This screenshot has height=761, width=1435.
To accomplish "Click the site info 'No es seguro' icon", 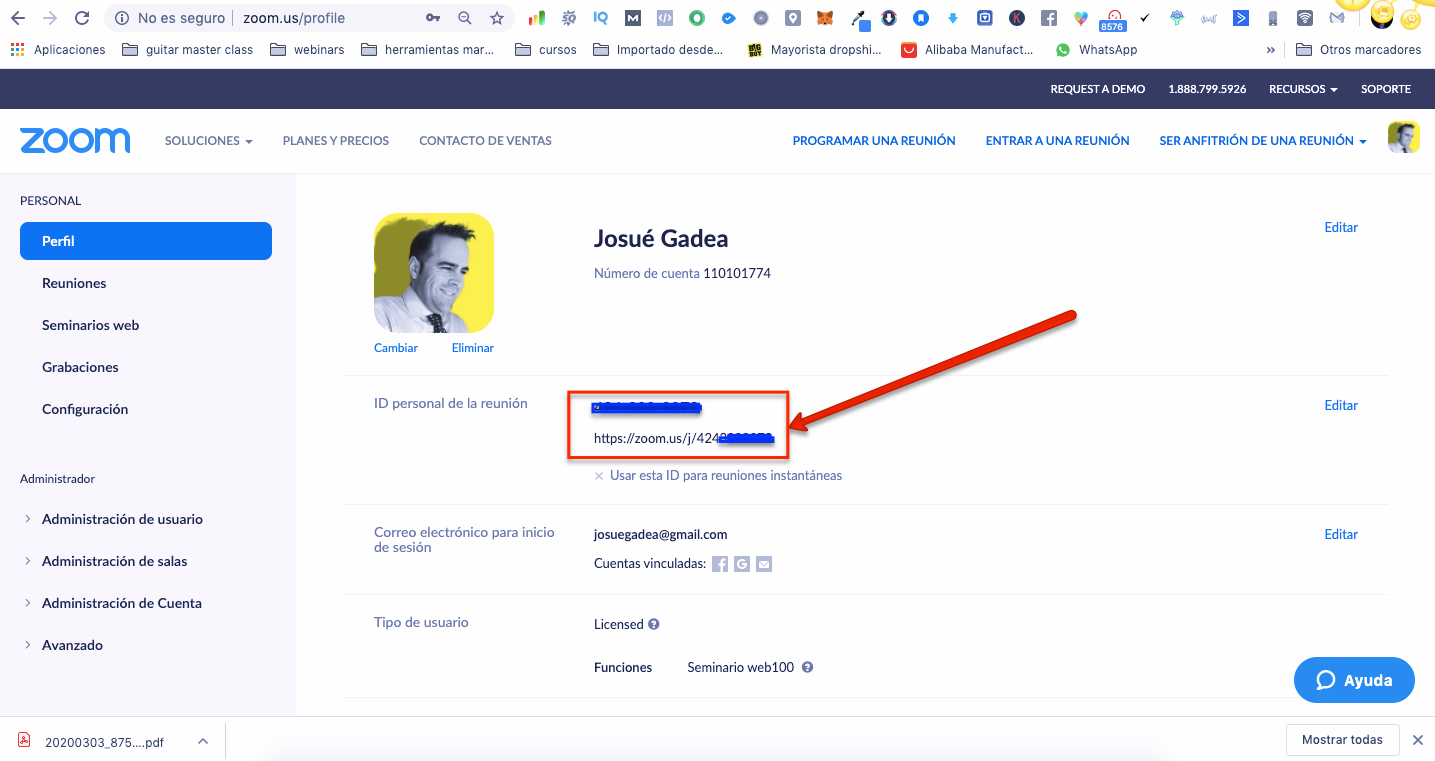I will [121, 18].
